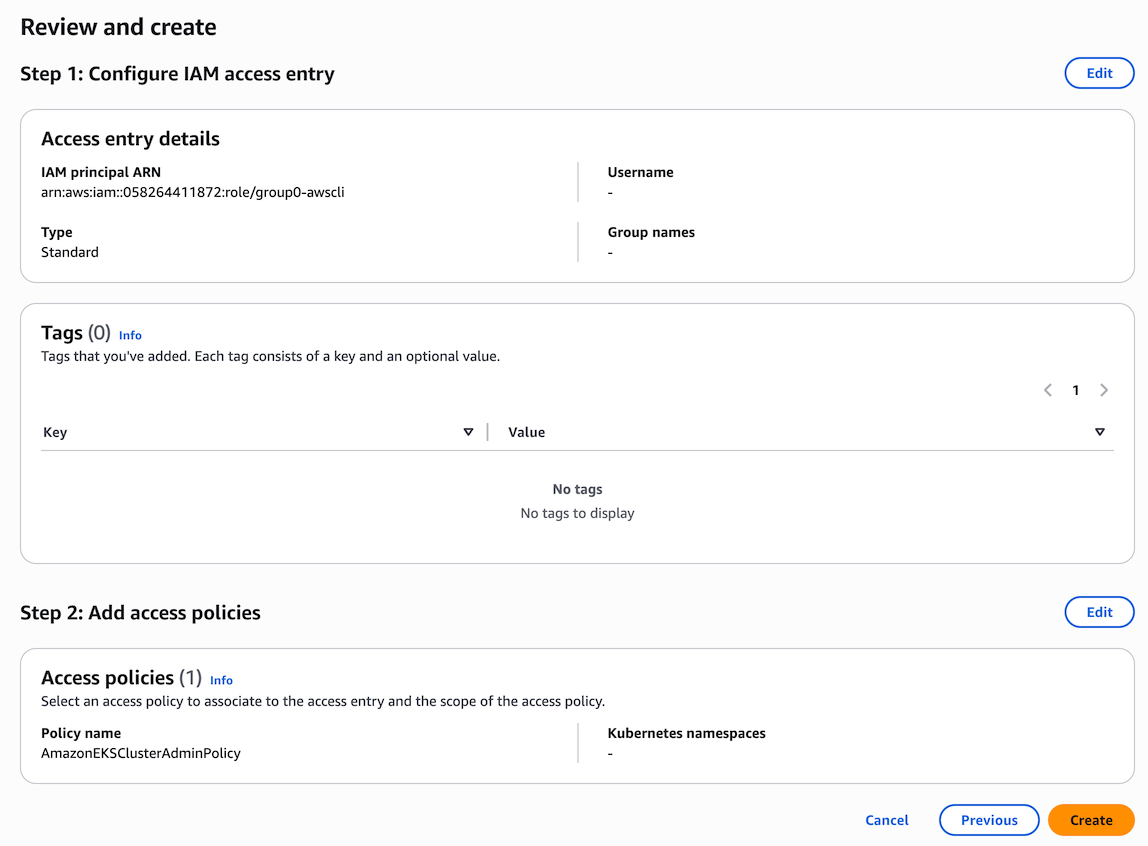
Task: Go to previous page of tags
Action: pyautogui.click(x=1047, y=390)
